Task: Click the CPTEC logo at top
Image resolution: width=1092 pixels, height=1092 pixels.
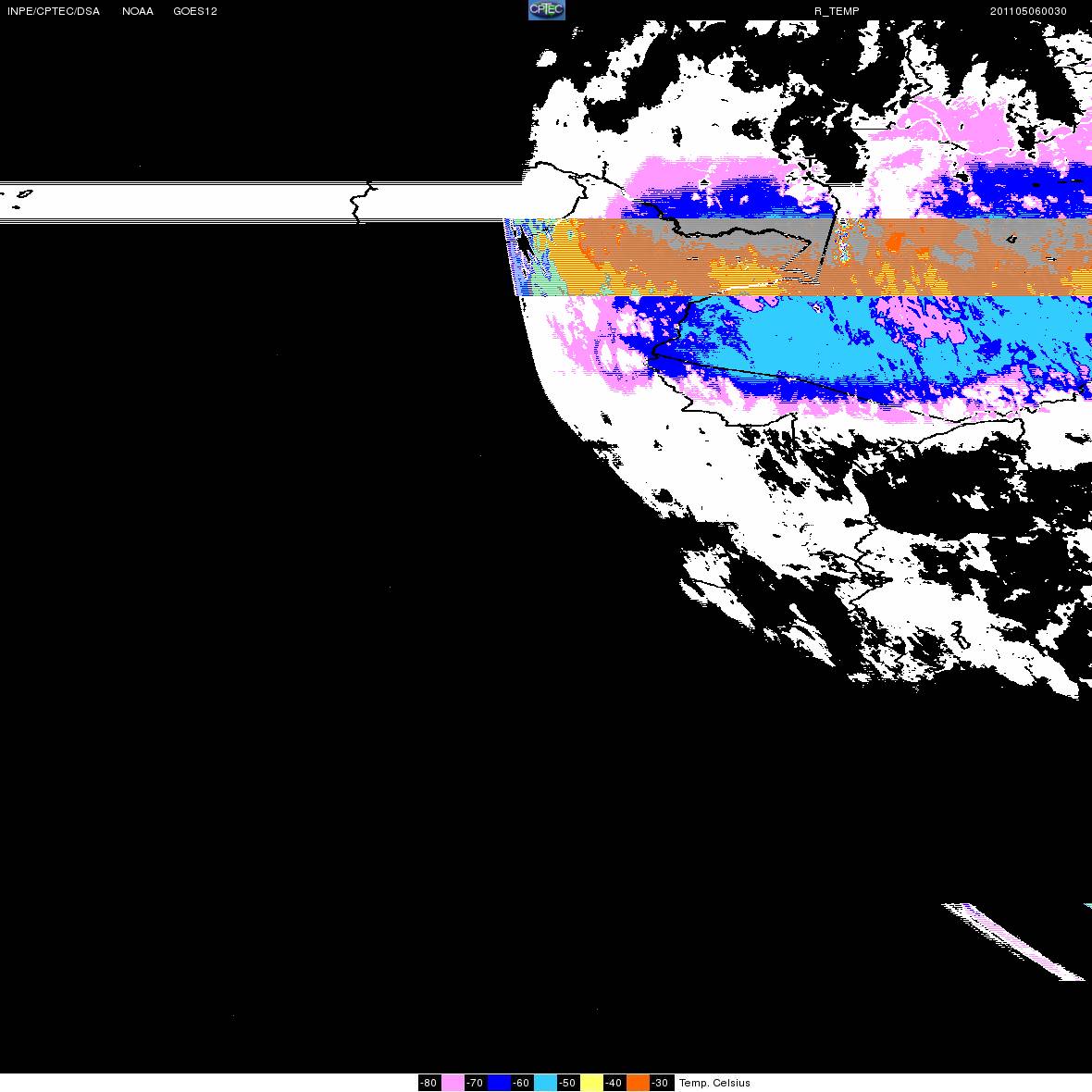Action: click(x=547, y=10)
